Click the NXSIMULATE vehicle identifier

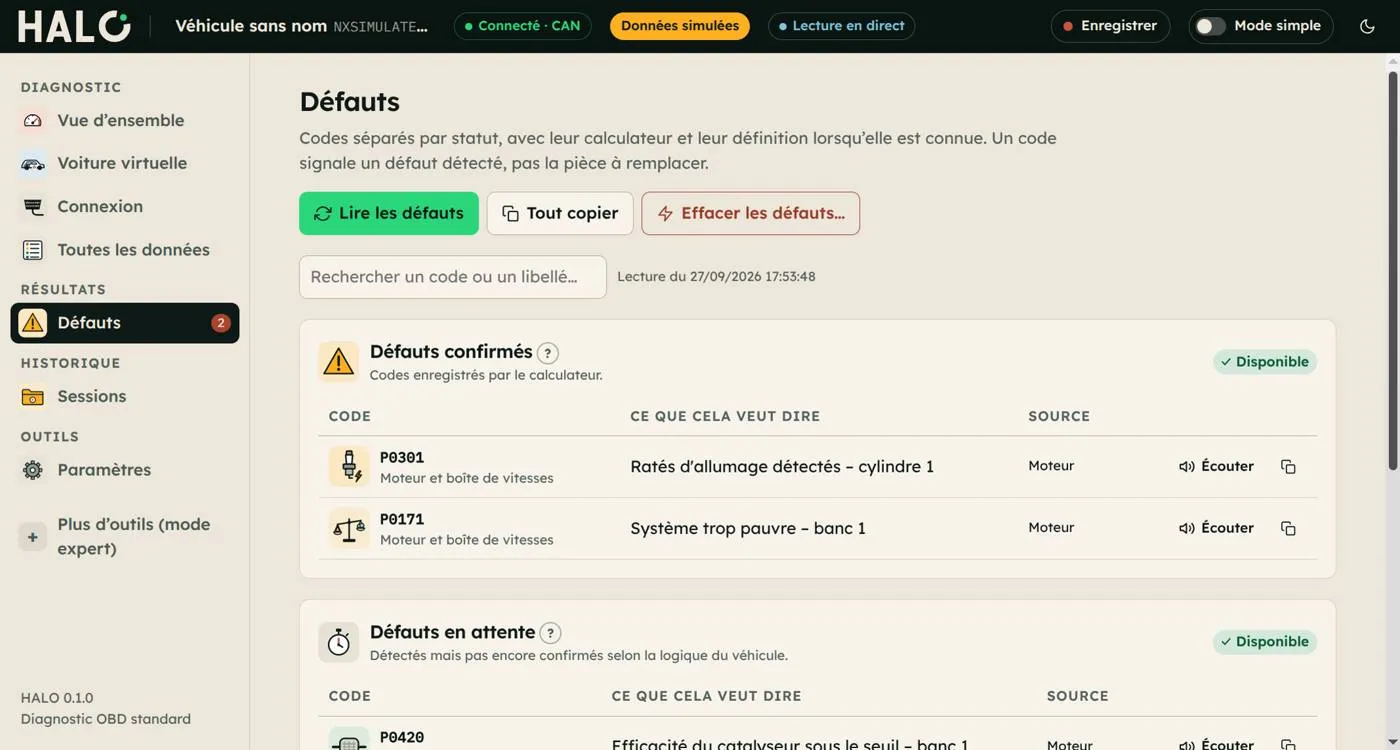coord(380,27)
